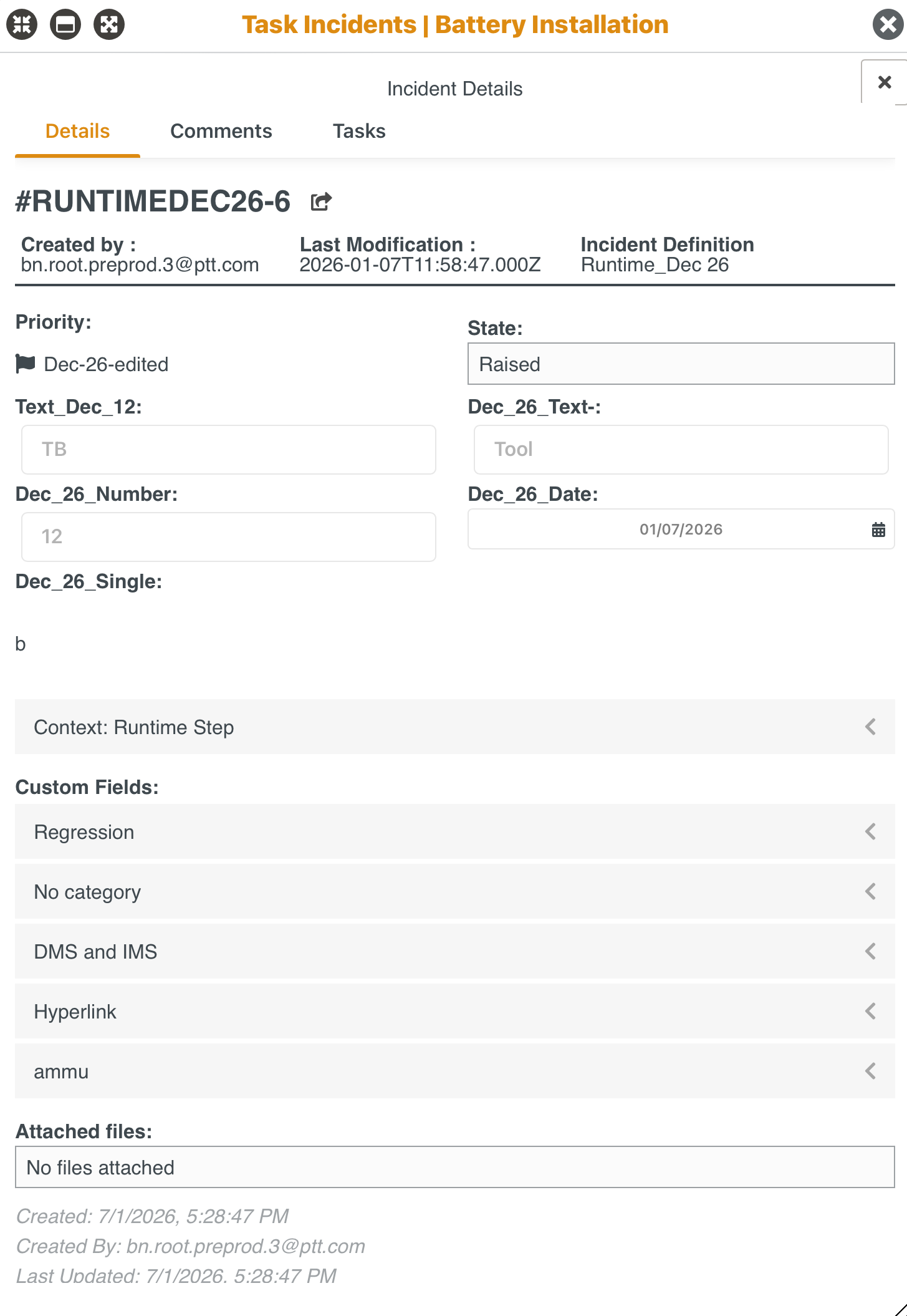Click the restore-size window icon in header
The image size is (907, 1316).
click(x=22, y=25)
